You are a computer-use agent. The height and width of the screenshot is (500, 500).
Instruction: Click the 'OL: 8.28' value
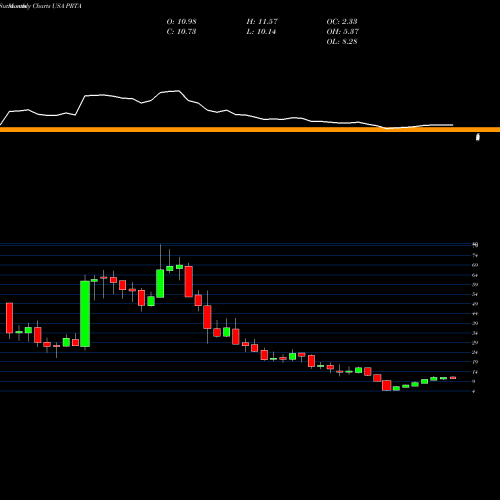click(x=342, y=42)
